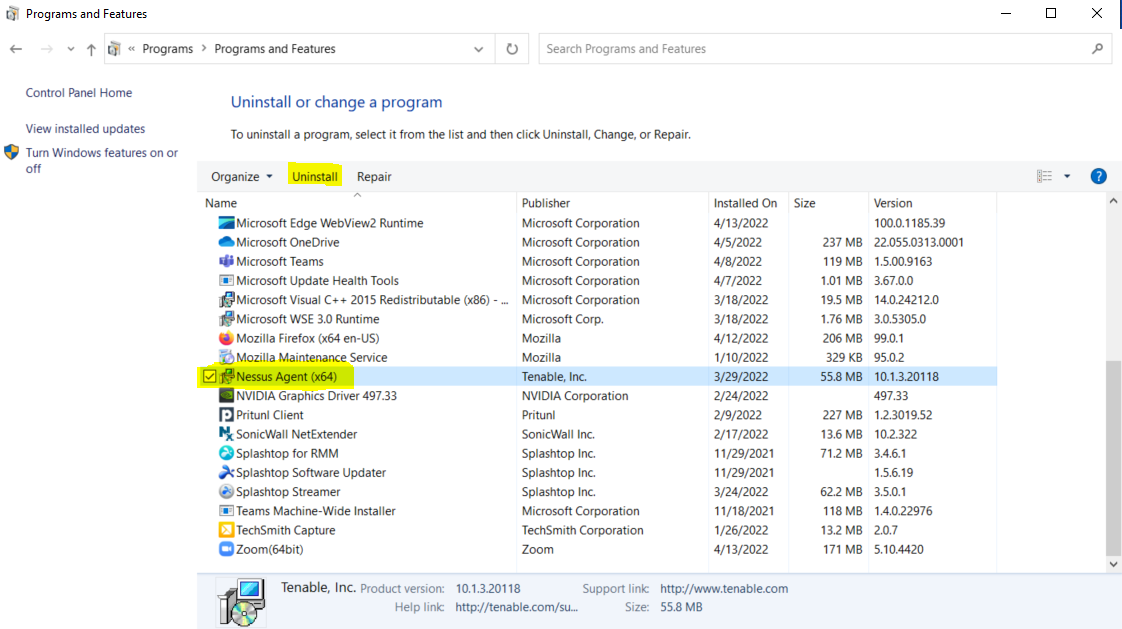This screenshot has height=629, width=1122.
Task: Click the Repair toolbar button
Action: tap(374, 177)
